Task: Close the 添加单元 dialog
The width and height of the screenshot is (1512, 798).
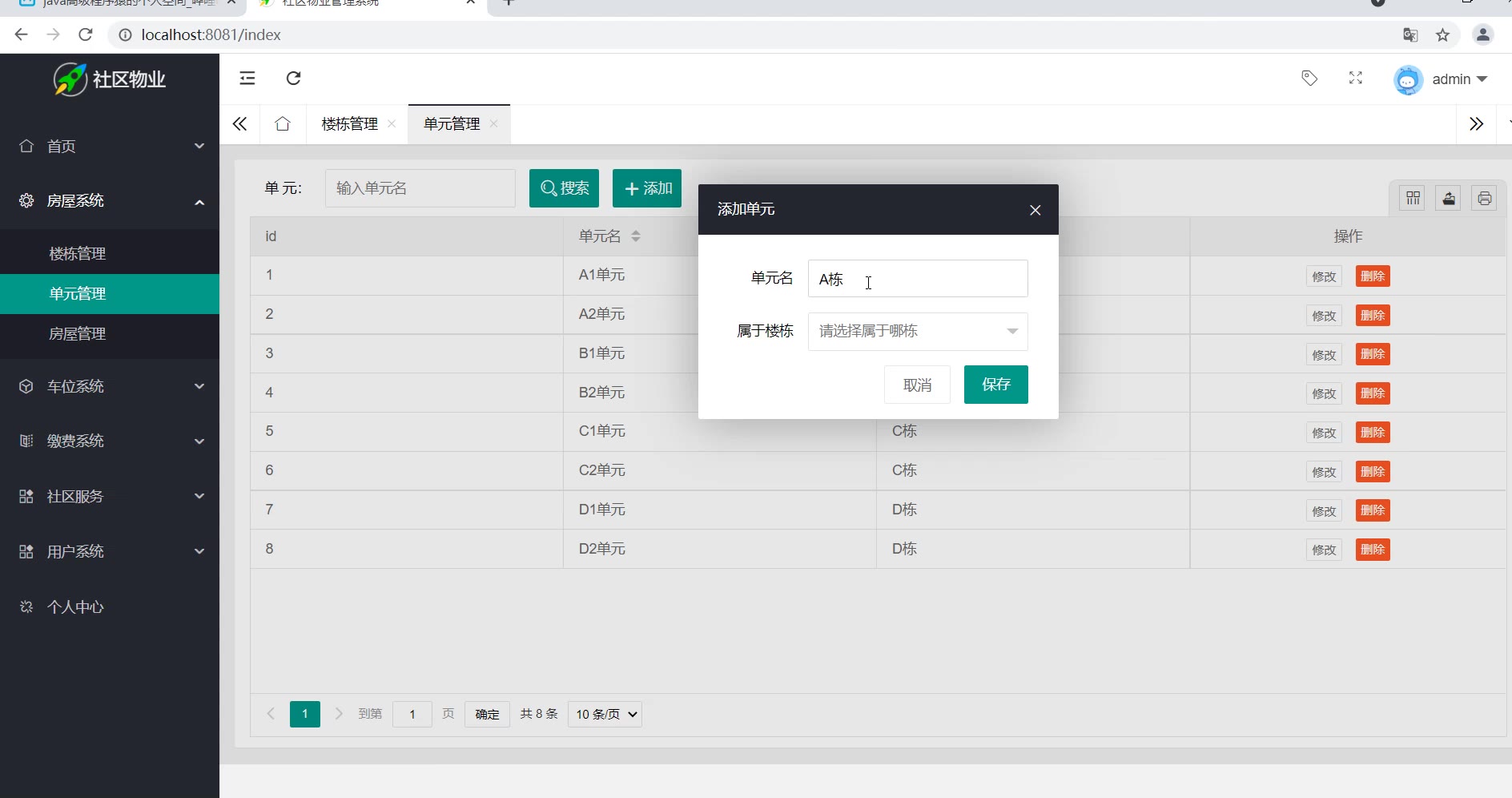Action: coord(1035,210)
